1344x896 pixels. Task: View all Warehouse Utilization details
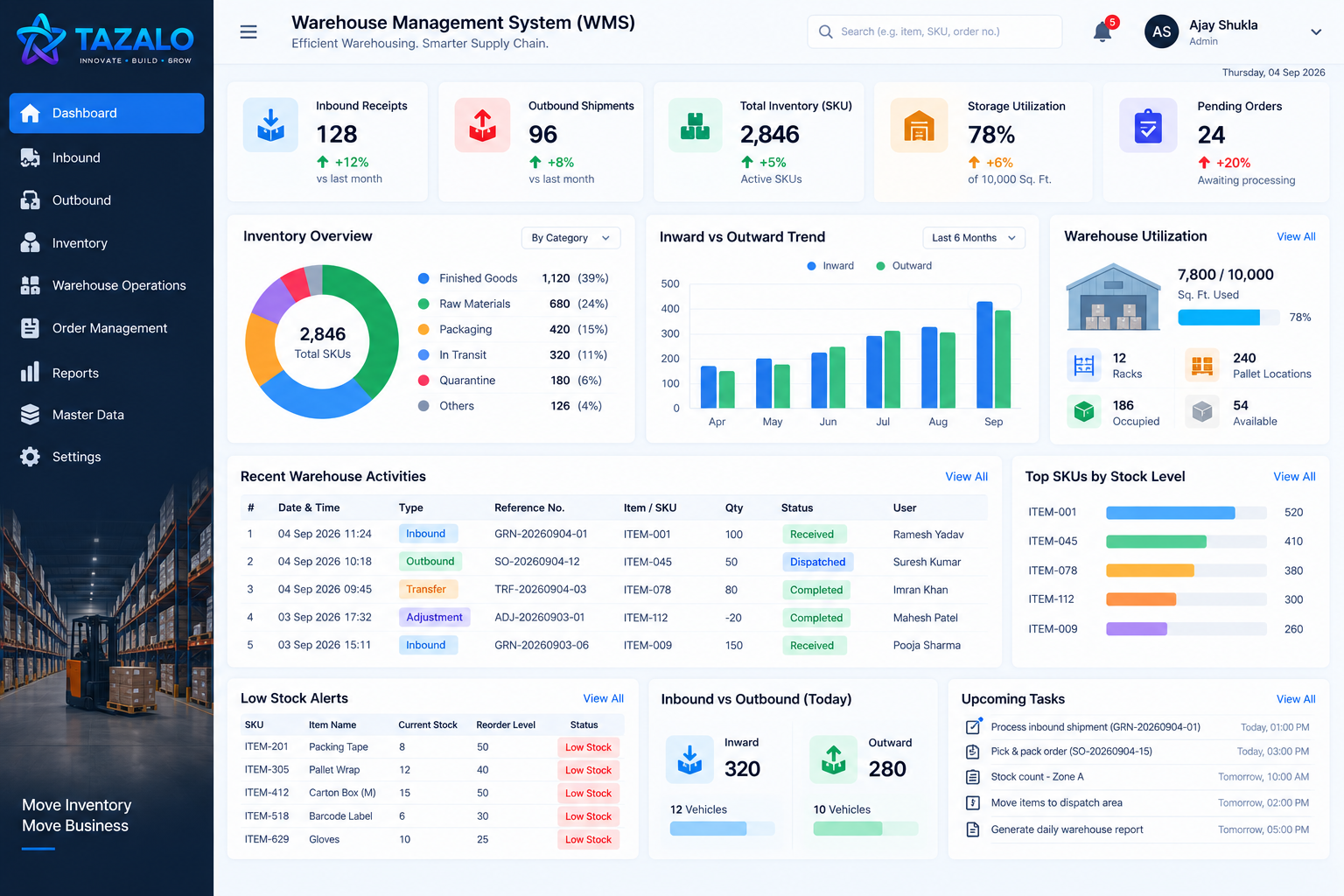click(1296, 236)
